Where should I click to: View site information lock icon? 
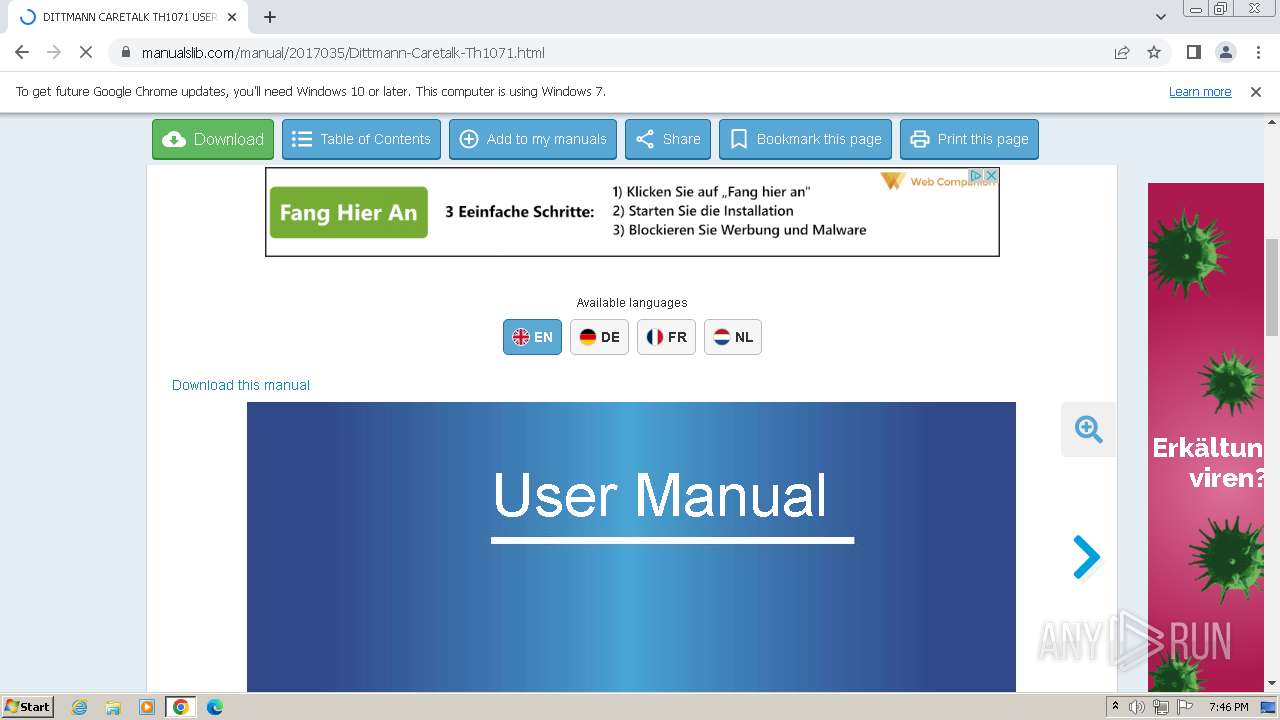coord(125,52)
